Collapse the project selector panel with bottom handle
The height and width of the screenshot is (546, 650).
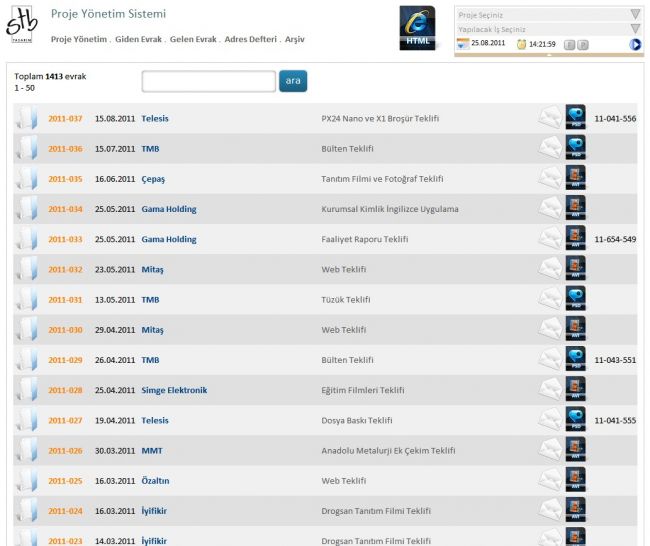tap(547, 57)
